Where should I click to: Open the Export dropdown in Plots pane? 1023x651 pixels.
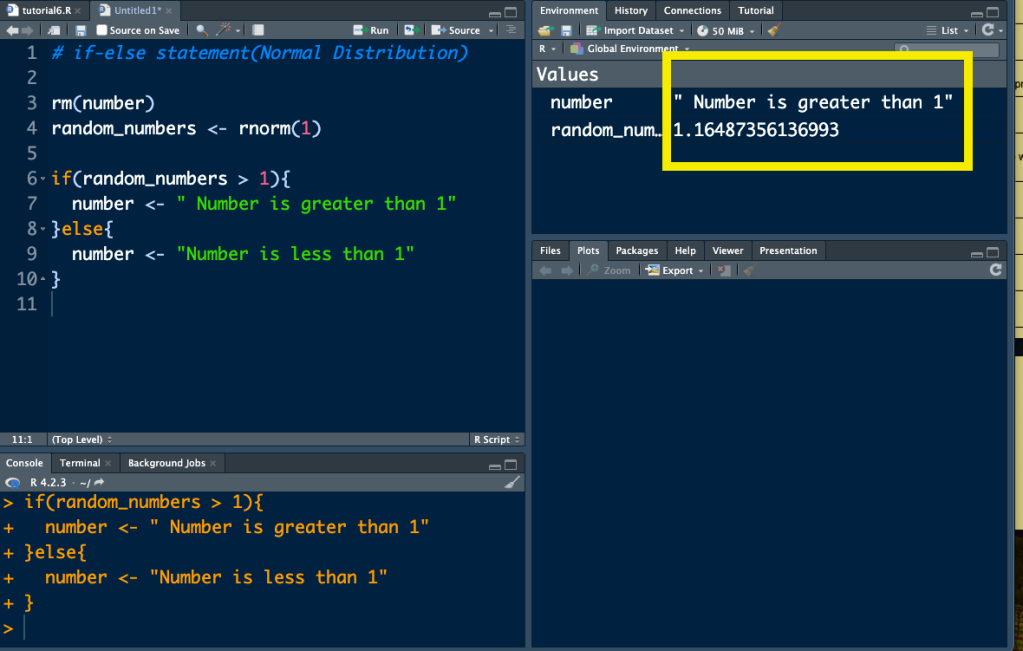(x=673, y=270)
